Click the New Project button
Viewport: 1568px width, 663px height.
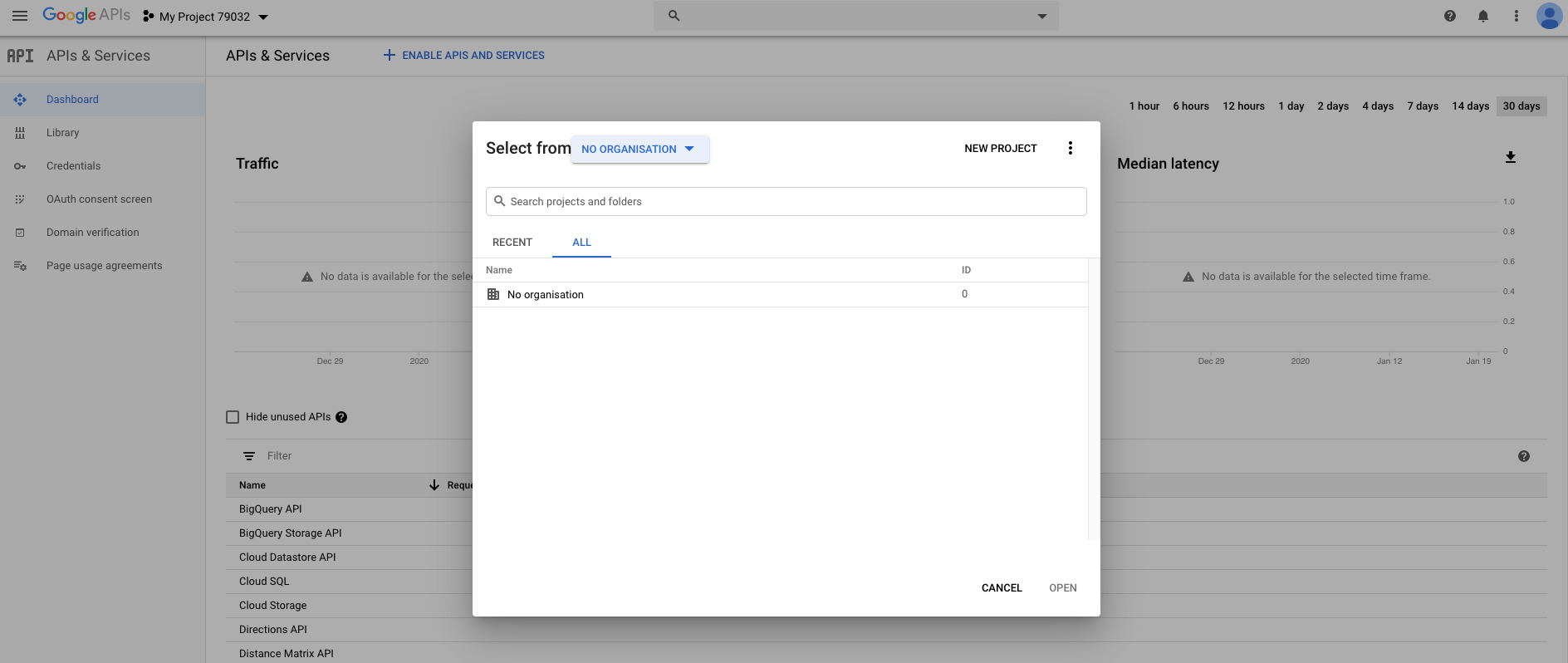1000,149
